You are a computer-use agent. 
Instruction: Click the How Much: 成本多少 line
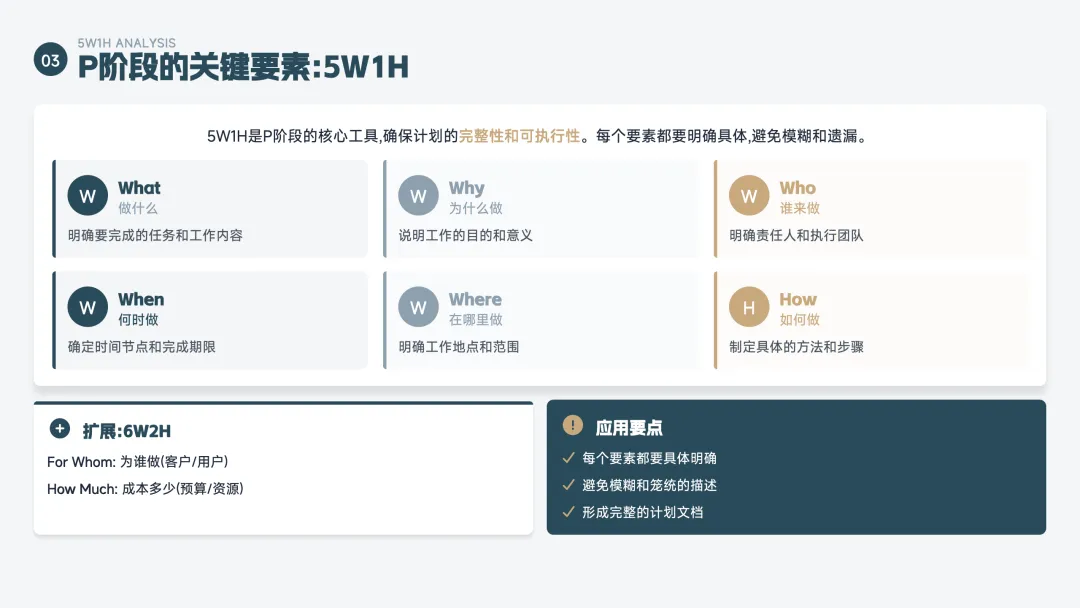145,489
